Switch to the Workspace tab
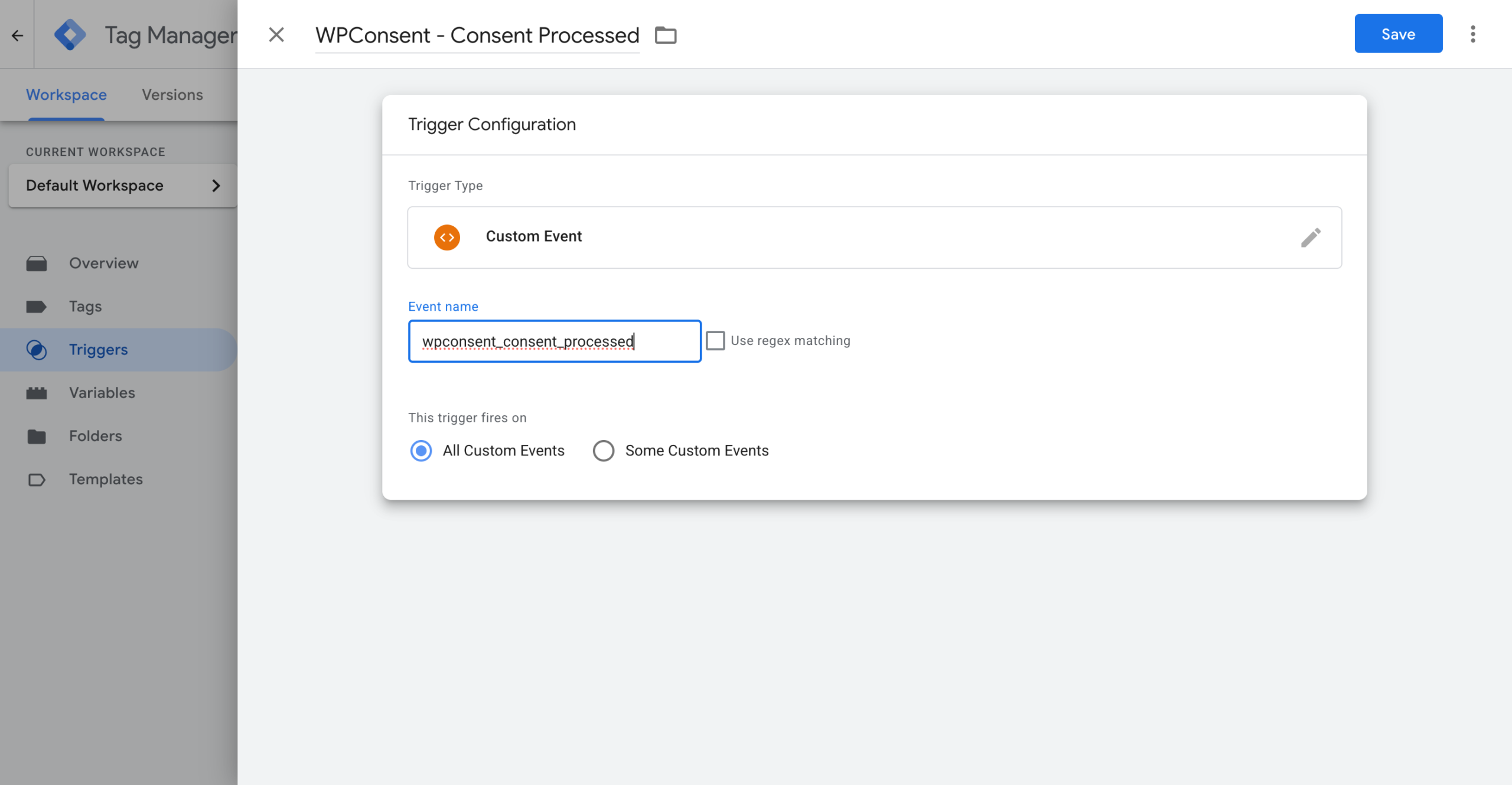Screen dimensions: 1512x785 (x=66, y=95)
